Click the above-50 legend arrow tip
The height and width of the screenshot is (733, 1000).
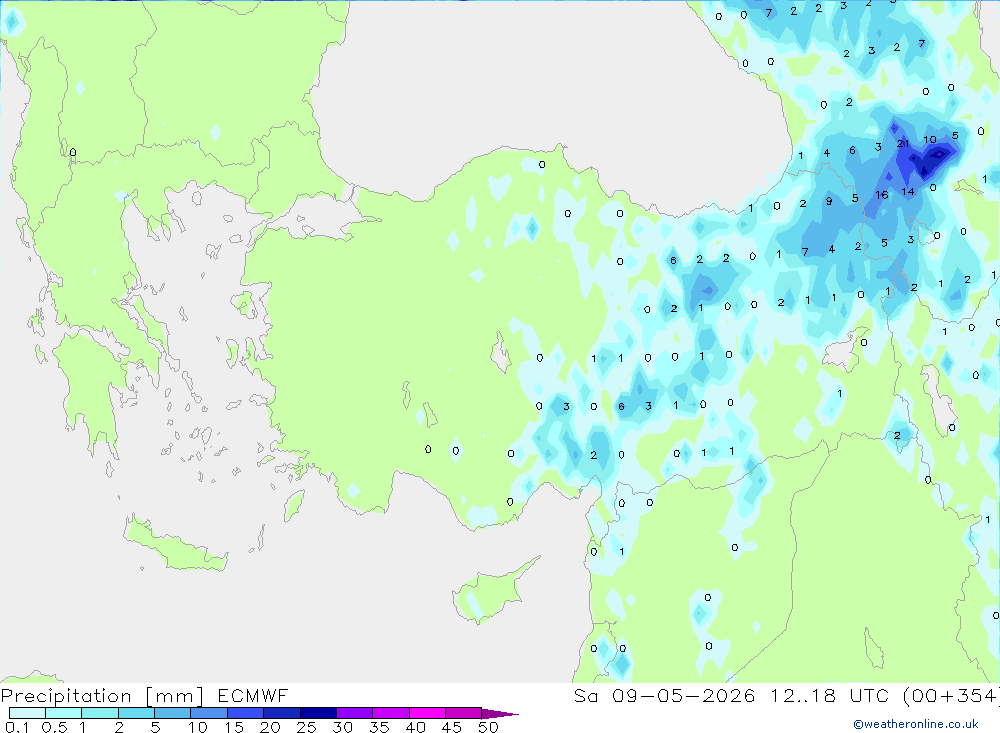[500, 713]
